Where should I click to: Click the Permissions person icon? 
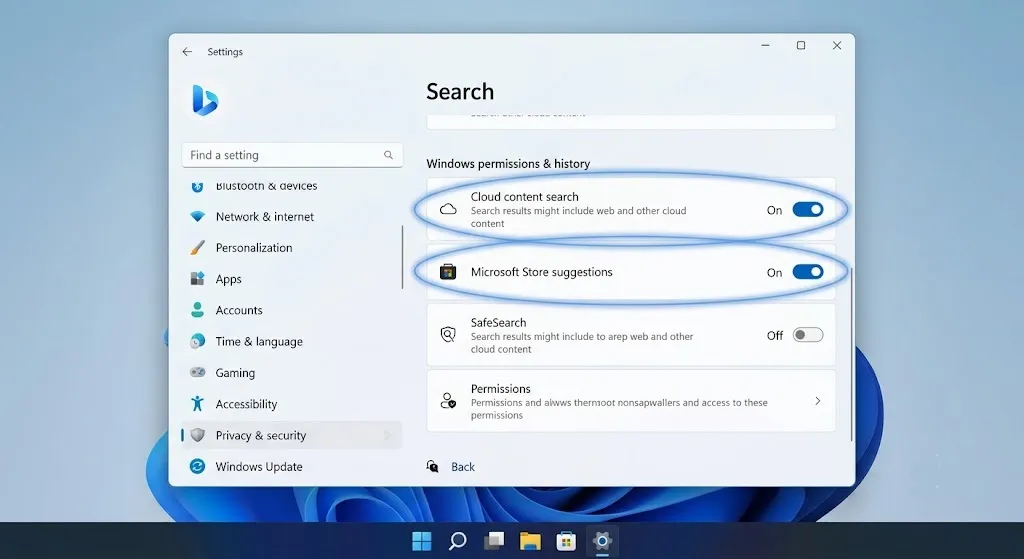(x=448, y=400)
